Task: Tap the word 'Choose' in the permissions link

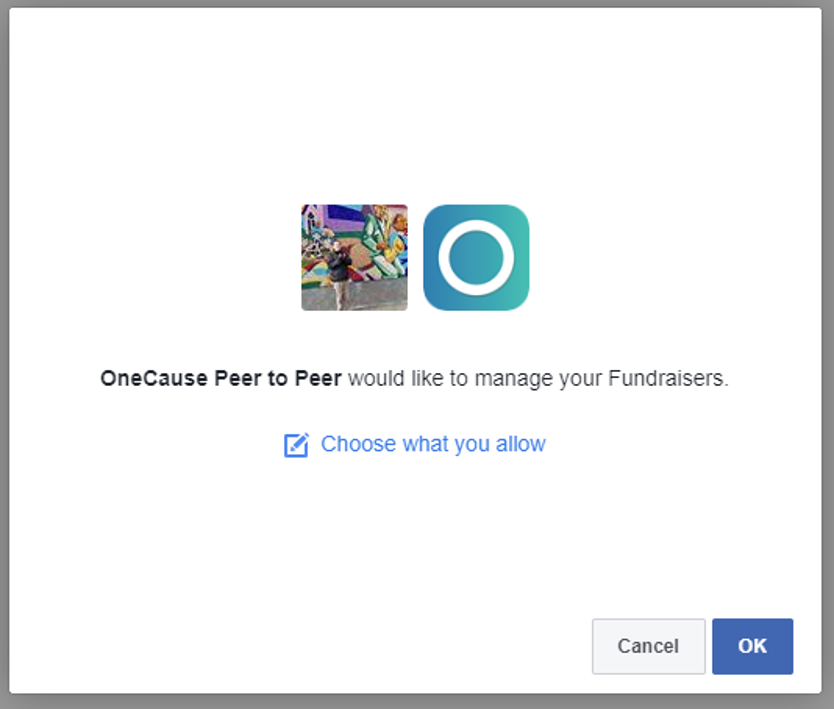Action: tap(358, 444)
